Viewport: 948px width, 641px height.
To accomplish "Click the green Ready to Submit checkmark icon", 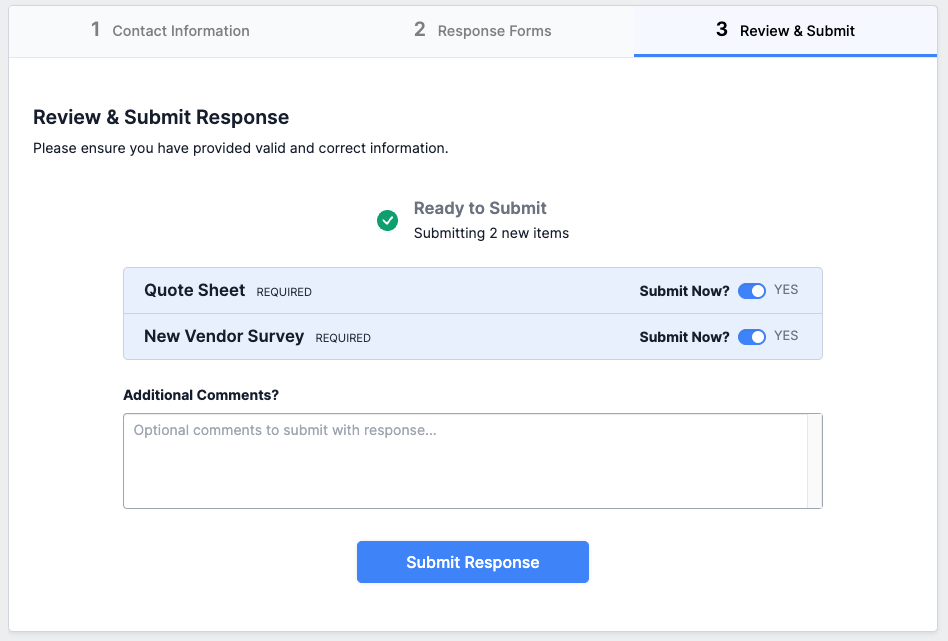I will pyautogui.click(x=388, y=221).
